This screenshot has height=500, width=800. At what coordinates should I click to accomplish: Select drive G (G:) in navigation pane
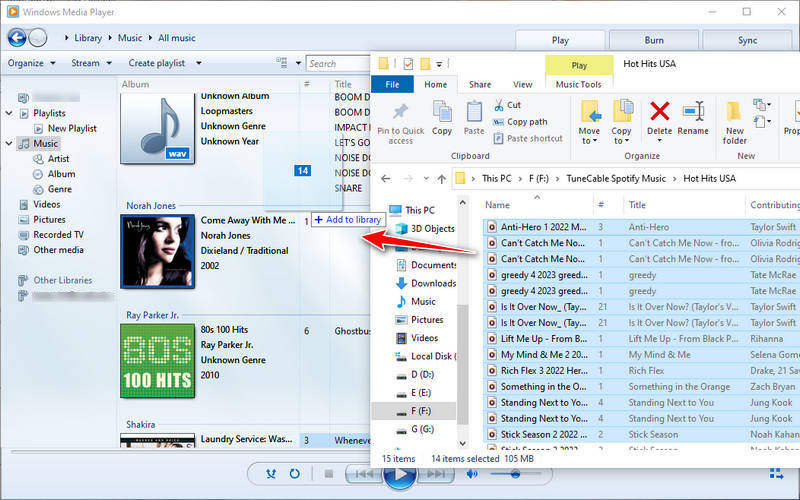tap(415, 429)
